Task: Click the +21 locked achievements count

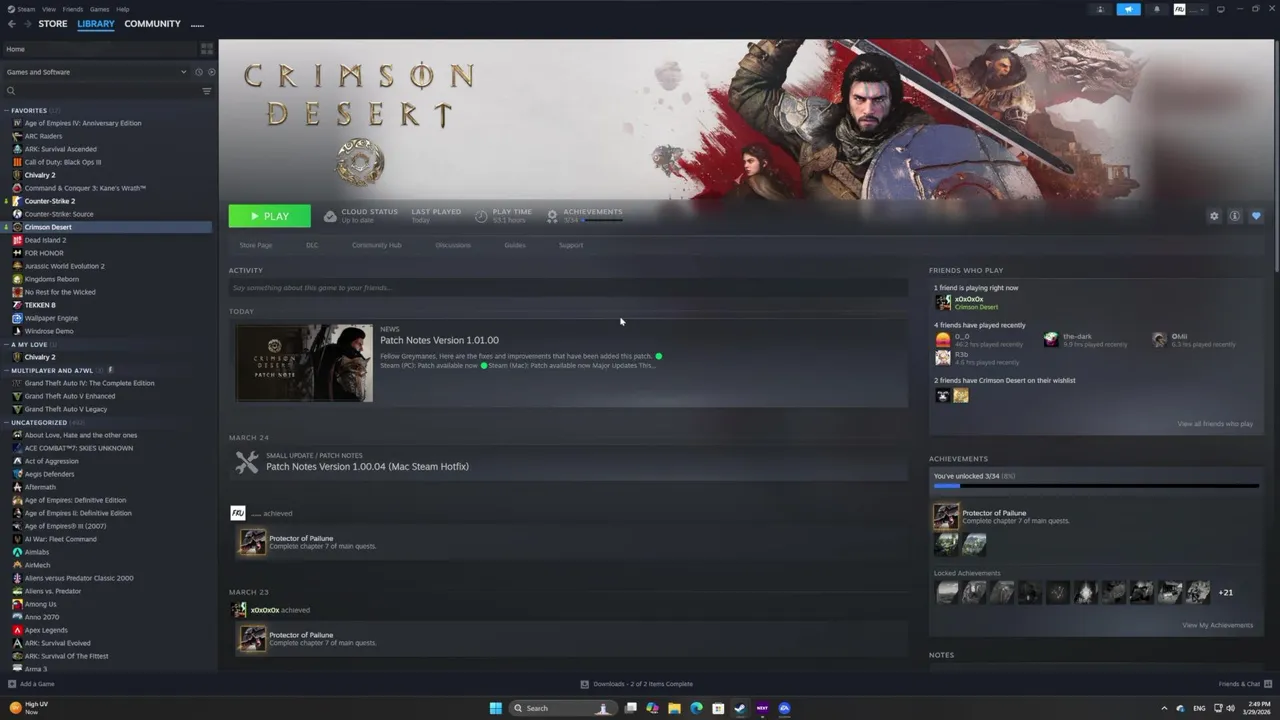Action: (x=1225, y=592)
